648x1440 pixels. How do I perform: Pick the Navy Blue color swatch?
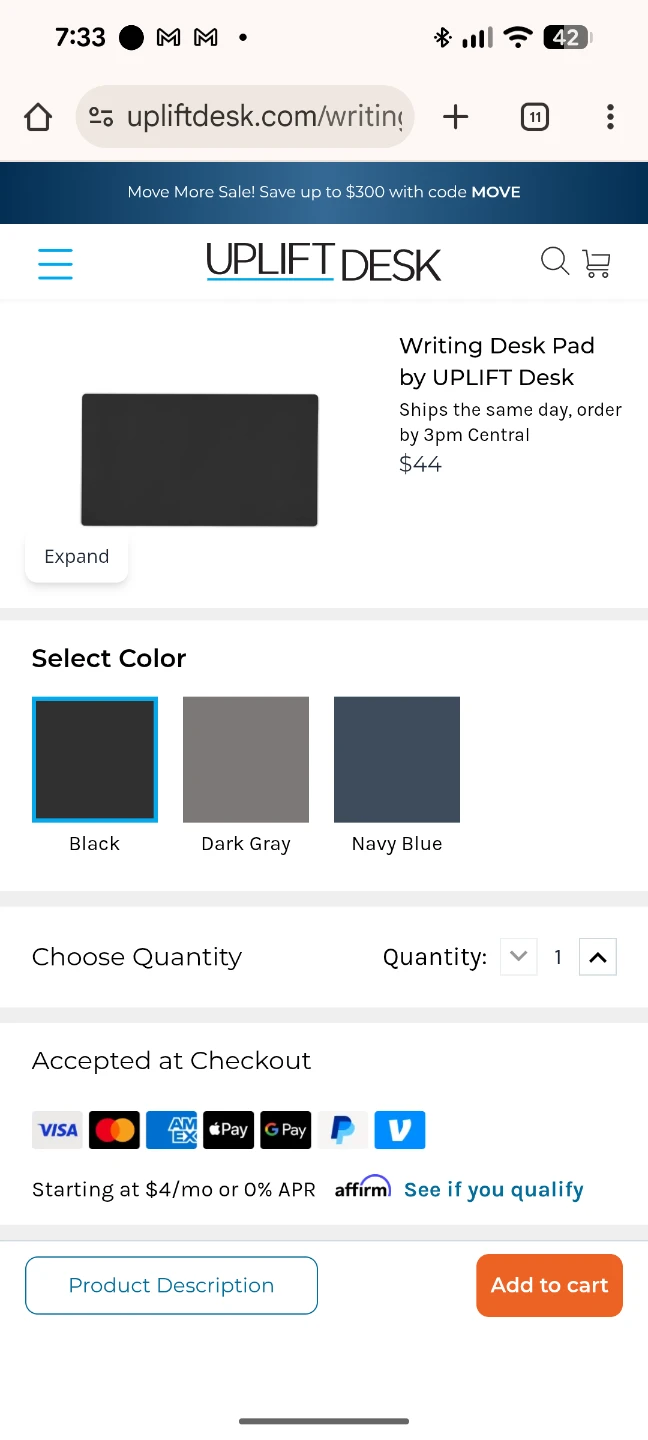pos(397,760)
